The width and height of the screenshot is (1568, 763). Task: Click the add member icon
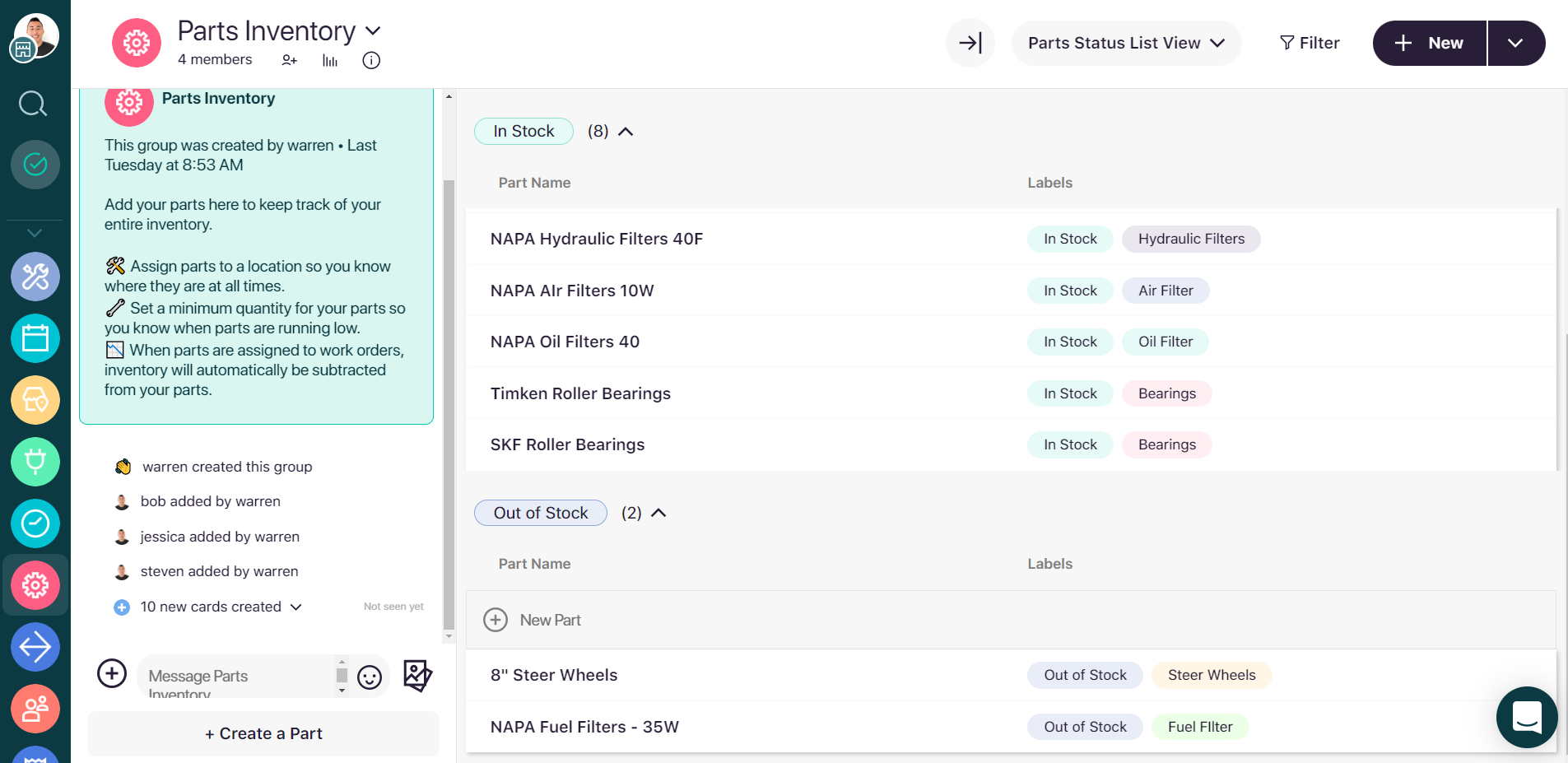[x=289, y=60]
